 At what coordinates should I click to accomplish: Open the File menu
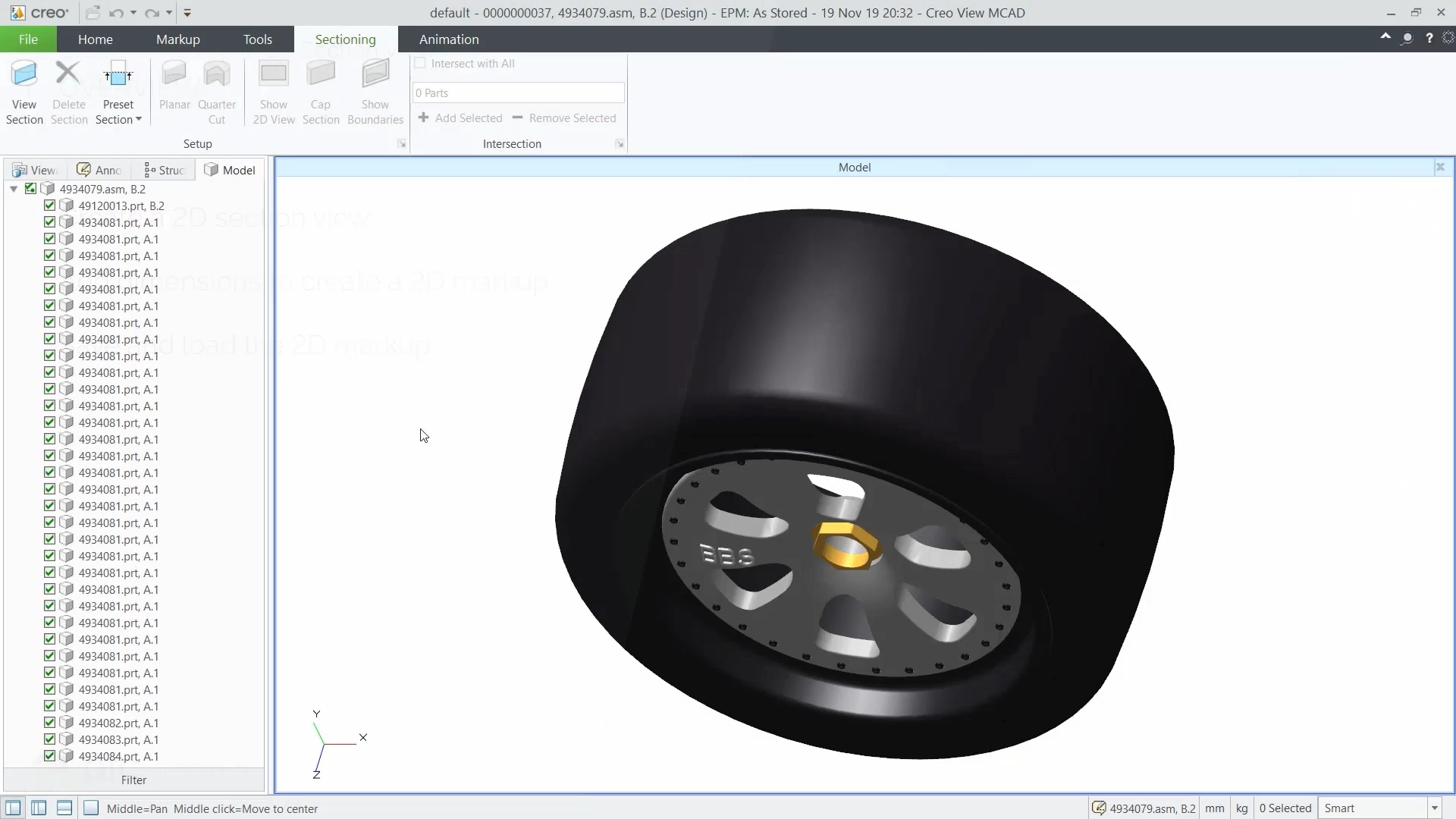pyautogui.click(x=28, y=39)
